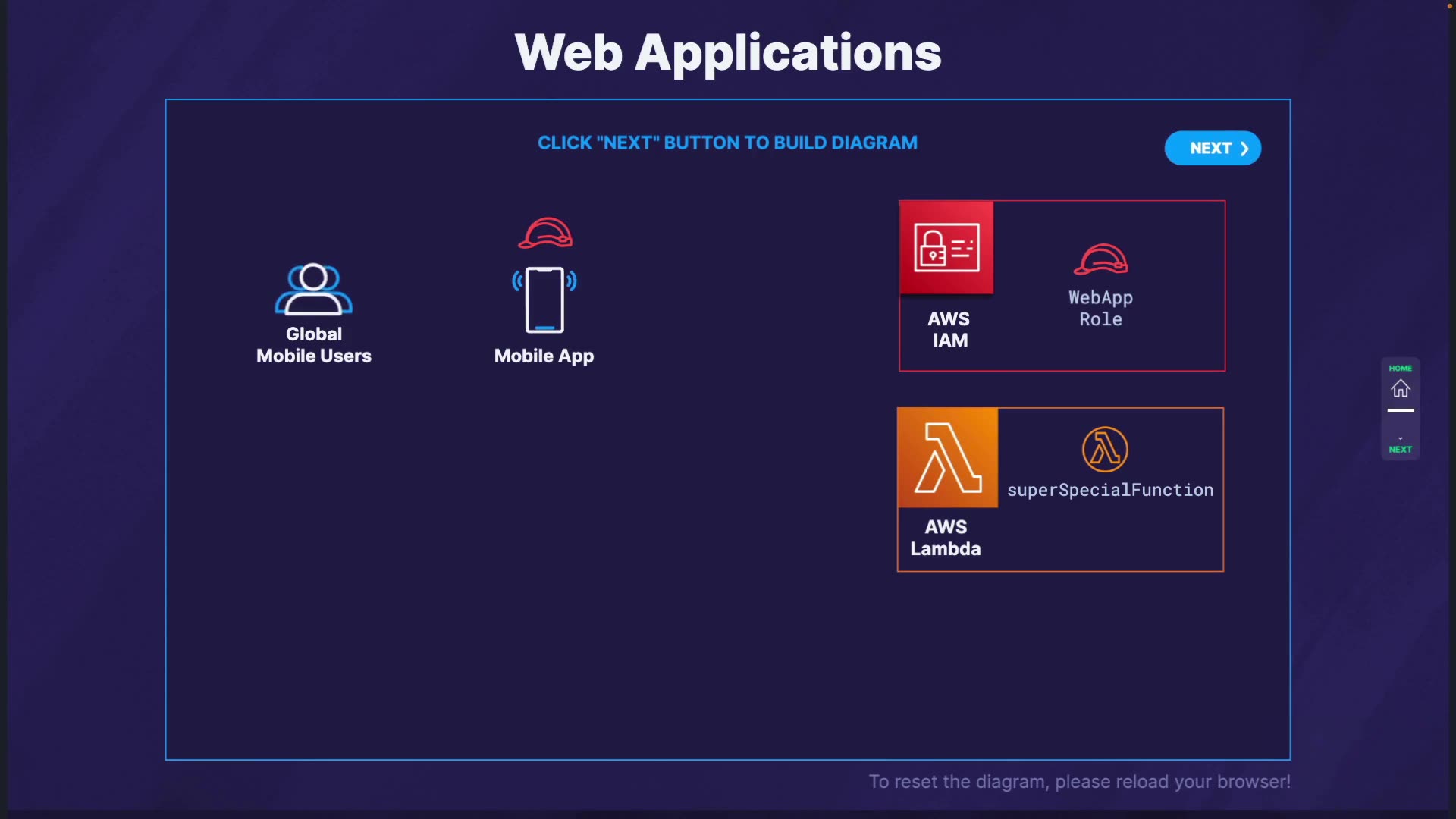Click the down chevron above side NEXT label
This screenshot has width=1456, height=819.
(x=1400, y=438)
